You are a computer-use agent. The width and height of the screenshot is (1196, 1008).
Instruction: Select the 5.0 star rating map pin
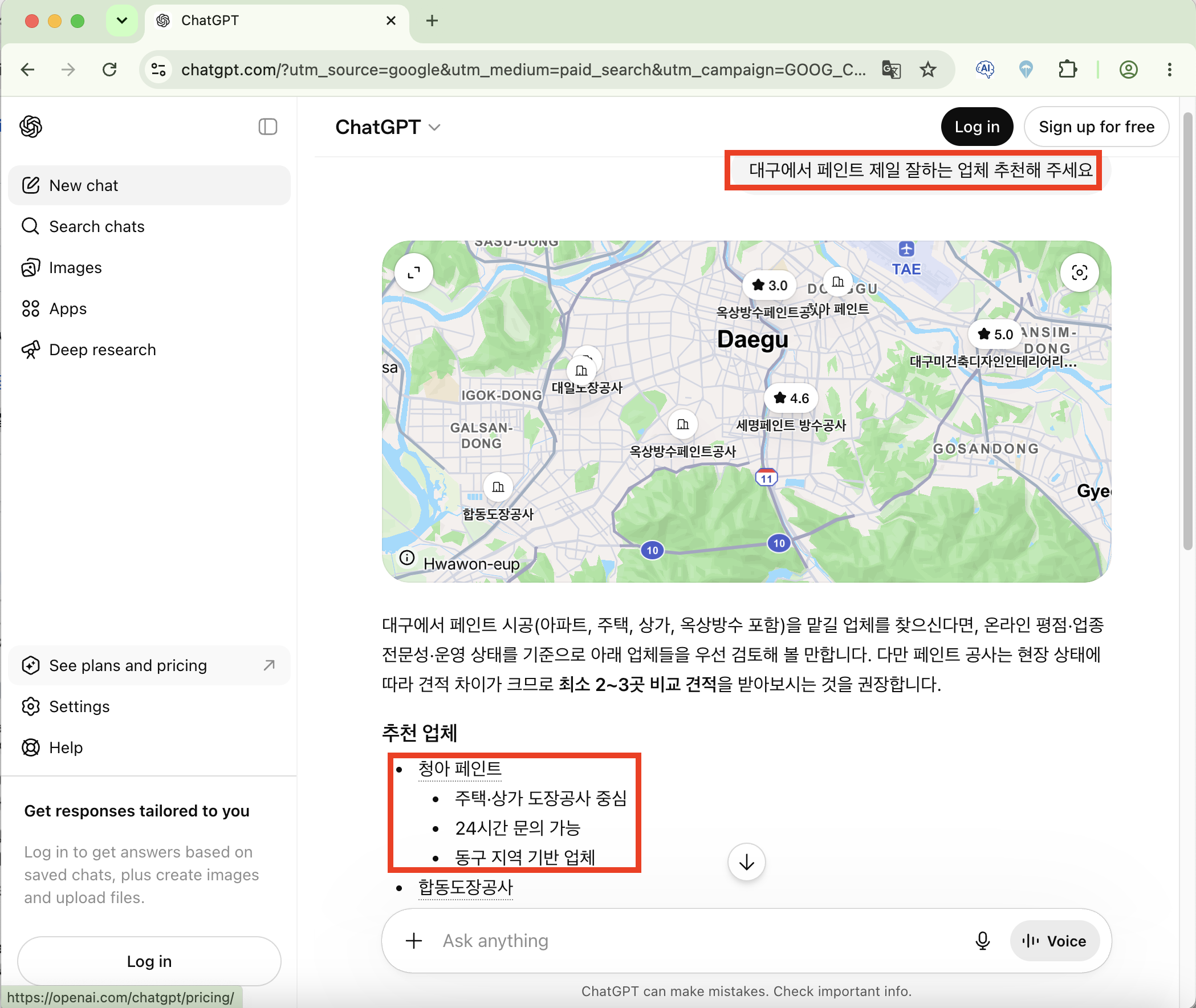pyautogui.click(x=995, y=334)
